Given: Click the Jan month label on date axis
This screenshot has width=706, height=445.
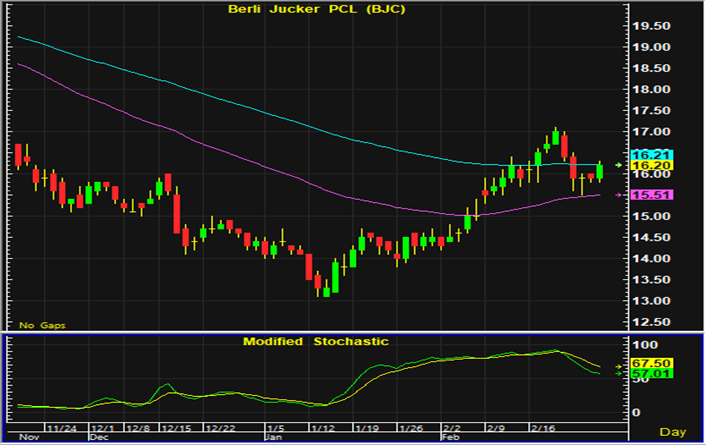Looking at the screenshot, I should coord(274,438).
